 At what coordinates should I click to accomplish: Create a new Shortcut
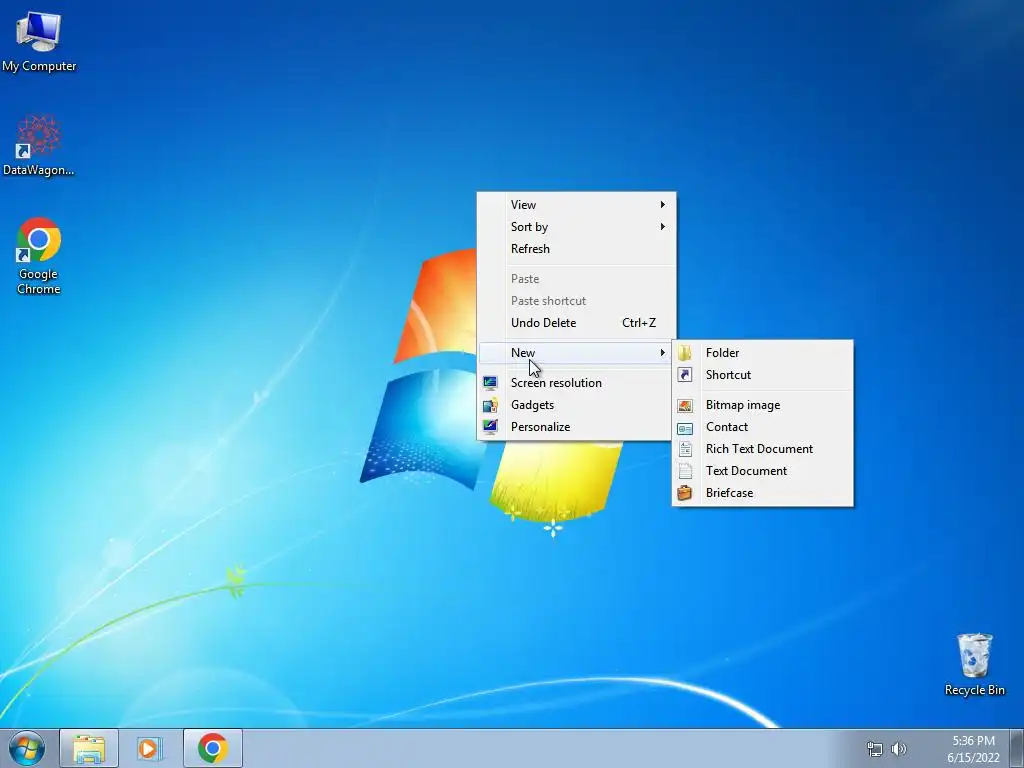tap(763, 375)
